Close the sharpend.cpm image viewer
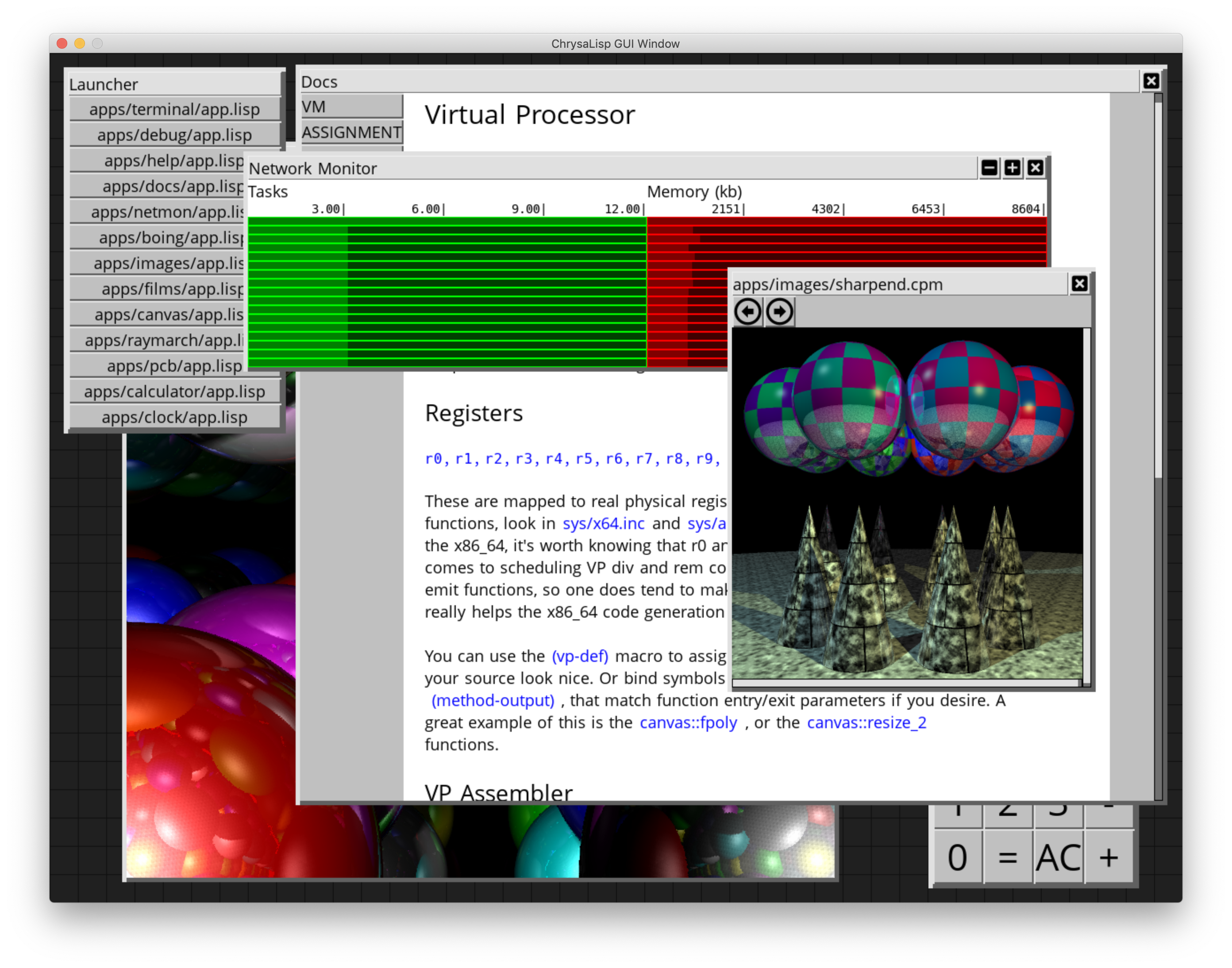 coord(1079,284)
